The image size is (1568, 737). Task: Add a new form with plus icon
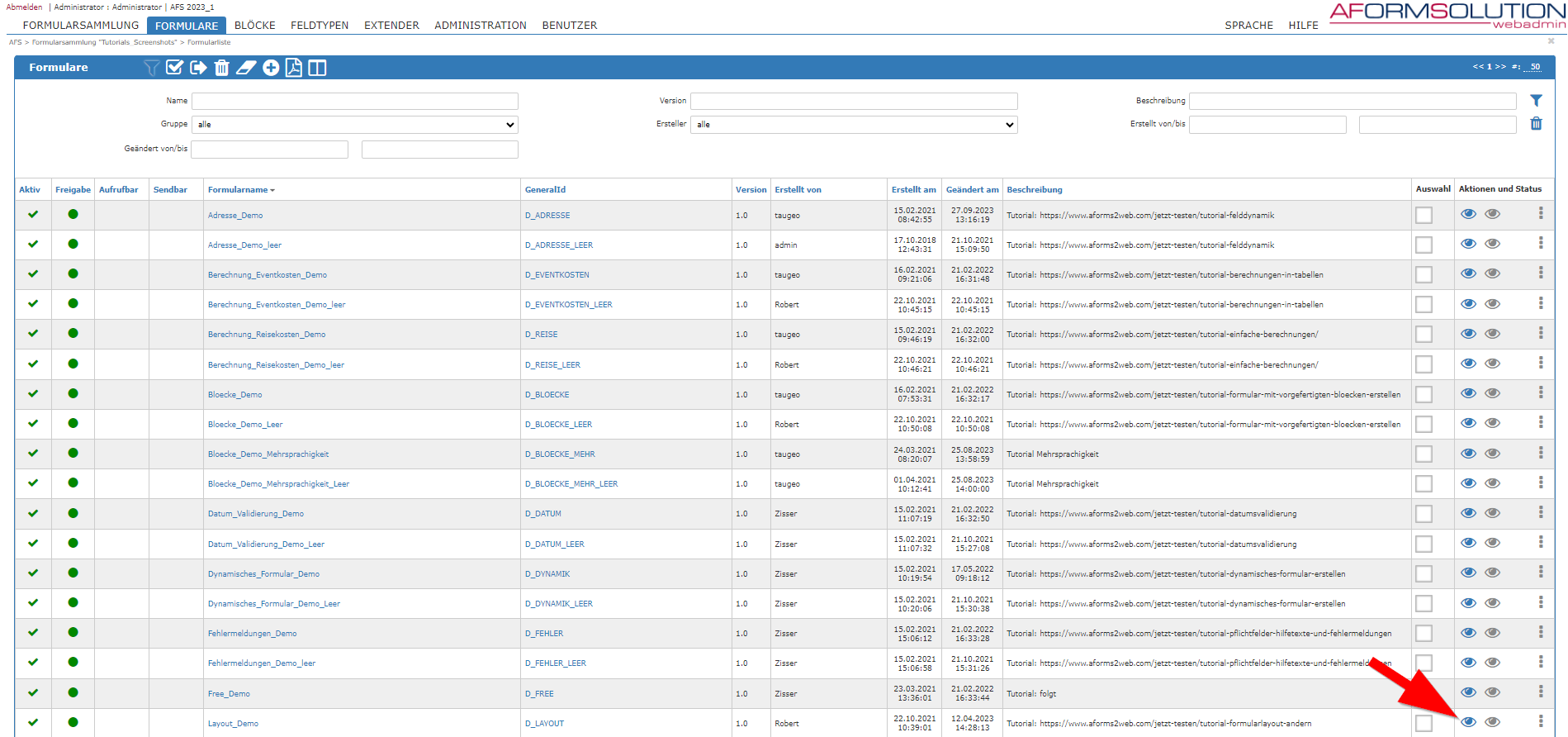[271, 68]
